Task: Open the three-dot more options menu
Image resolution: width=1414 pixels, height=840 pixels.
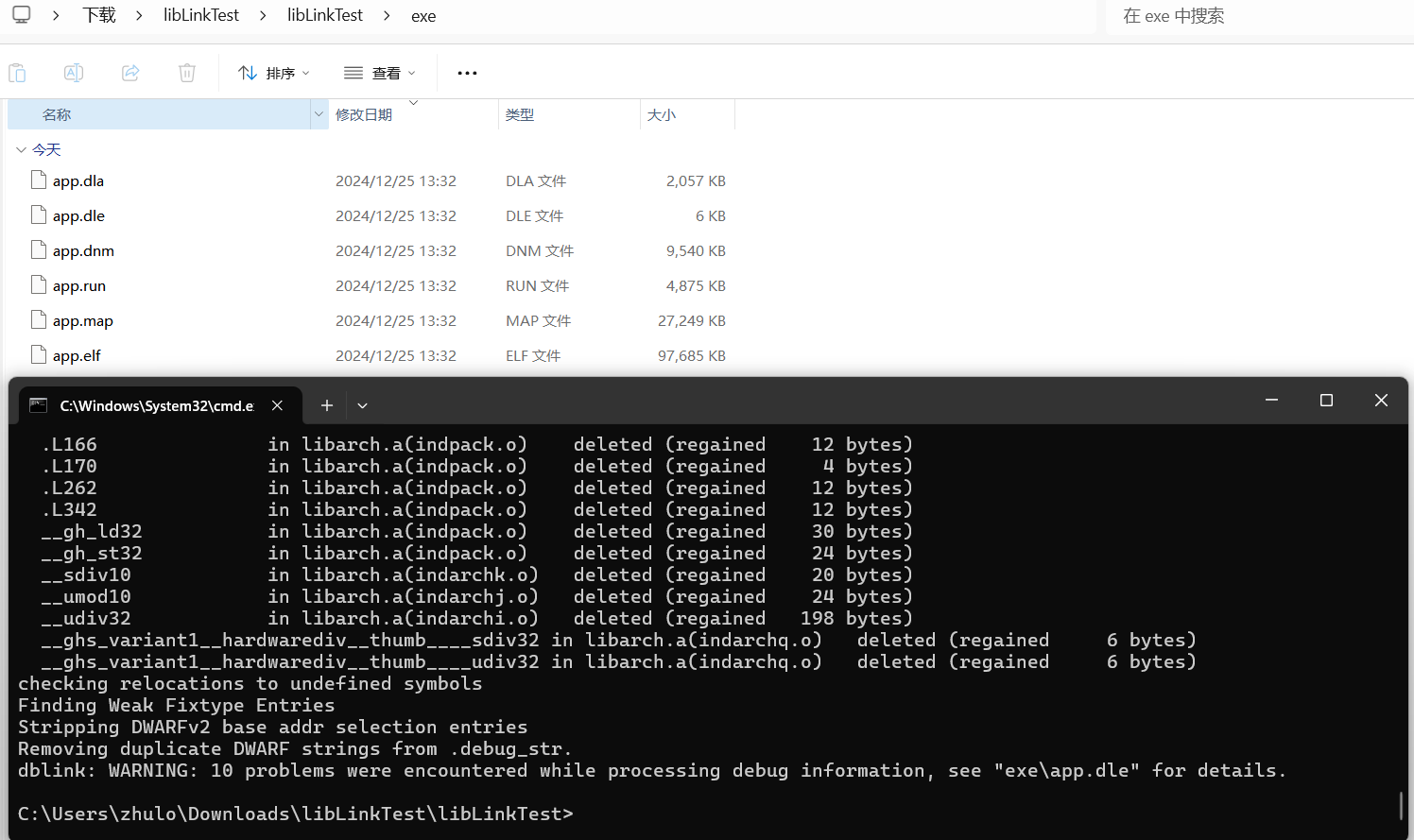Action: [x=467, y=73]
